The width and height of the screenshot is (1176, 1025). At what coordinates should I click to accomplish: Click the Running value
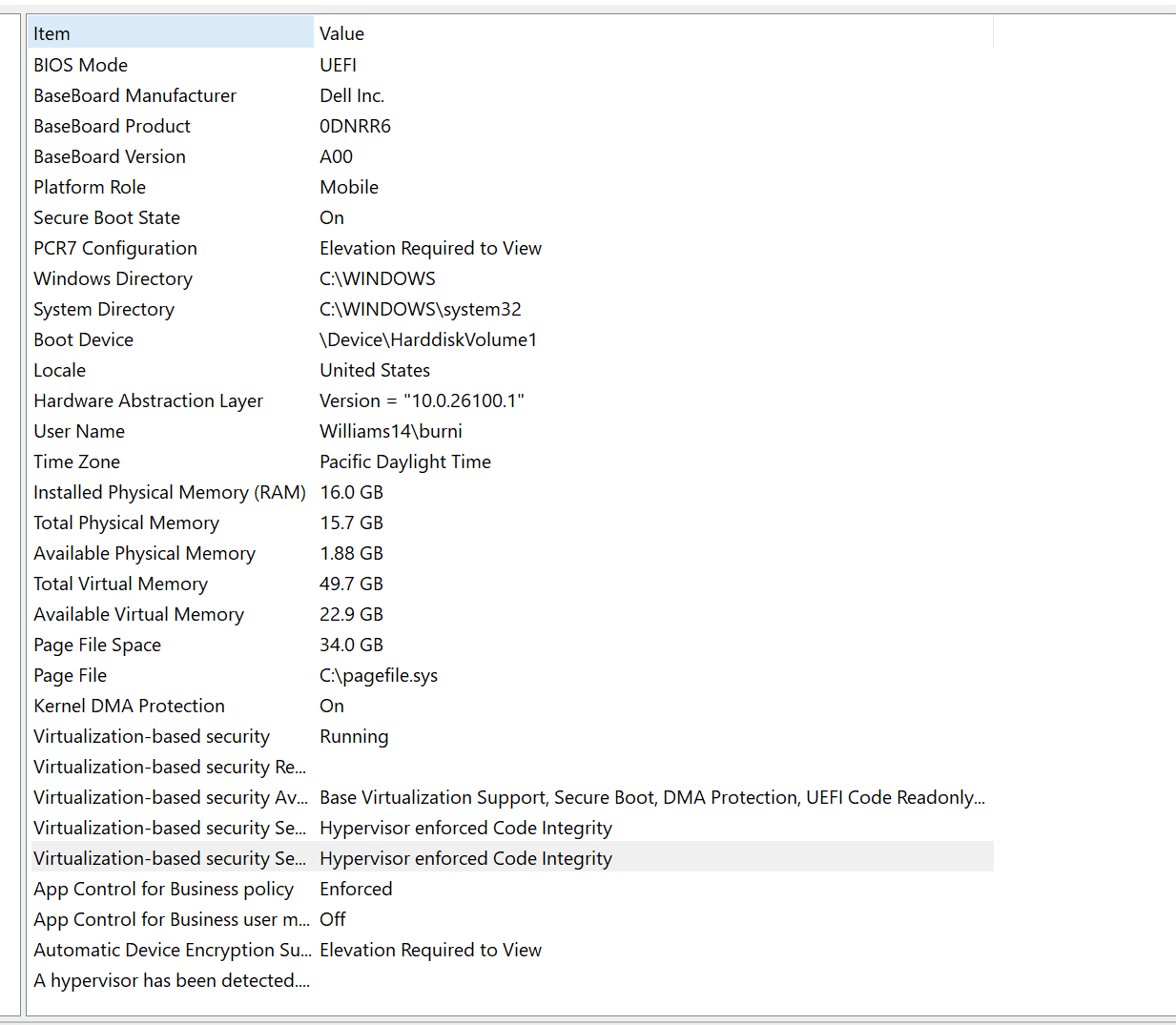[x=354, y=736]
